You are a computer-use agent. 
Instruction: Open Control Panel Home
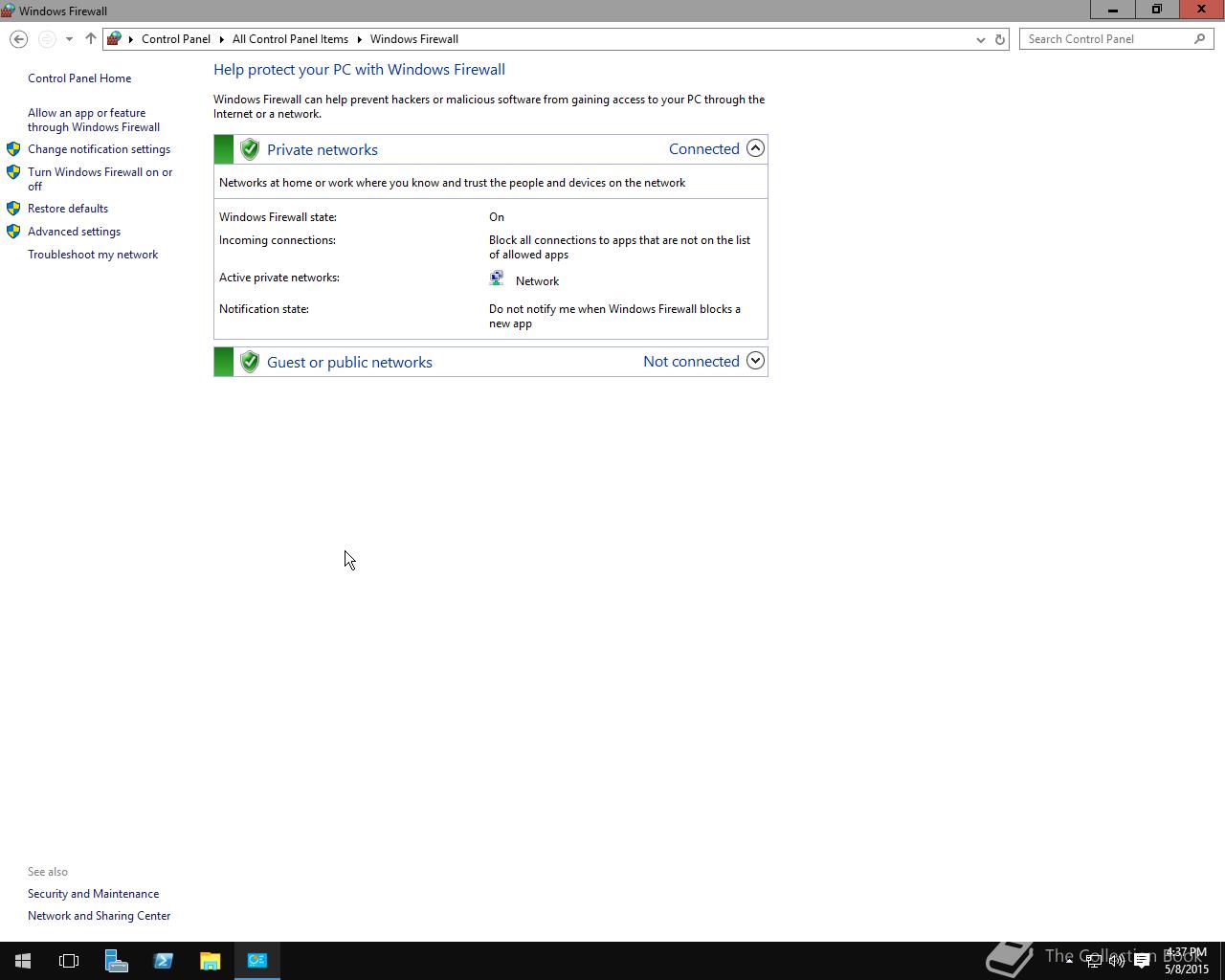pos(79,78)
